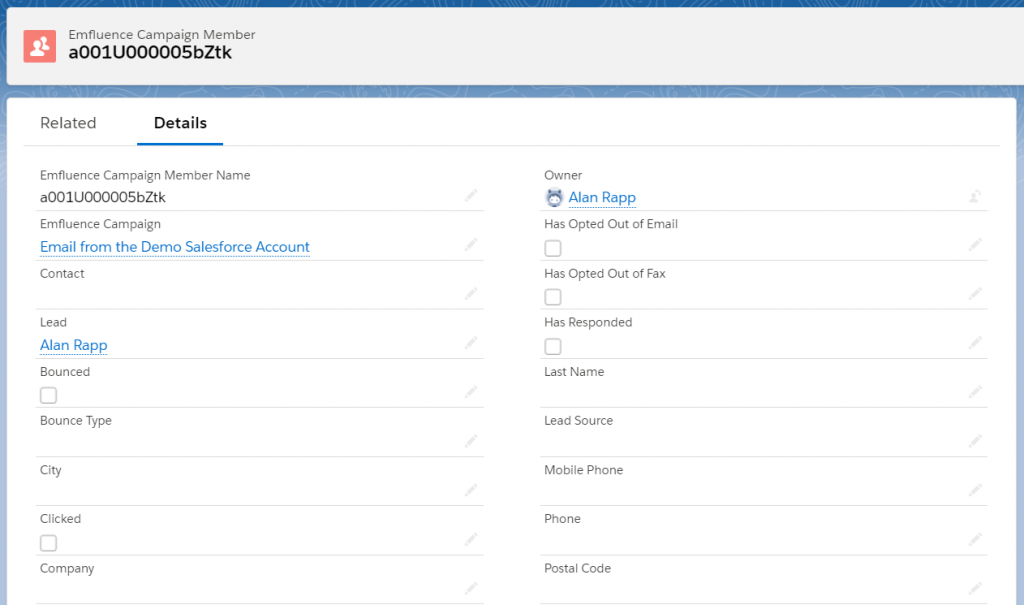Switch to the Related tab
The width and height of the screenshot is (1024, 605).
coord(68,122)
